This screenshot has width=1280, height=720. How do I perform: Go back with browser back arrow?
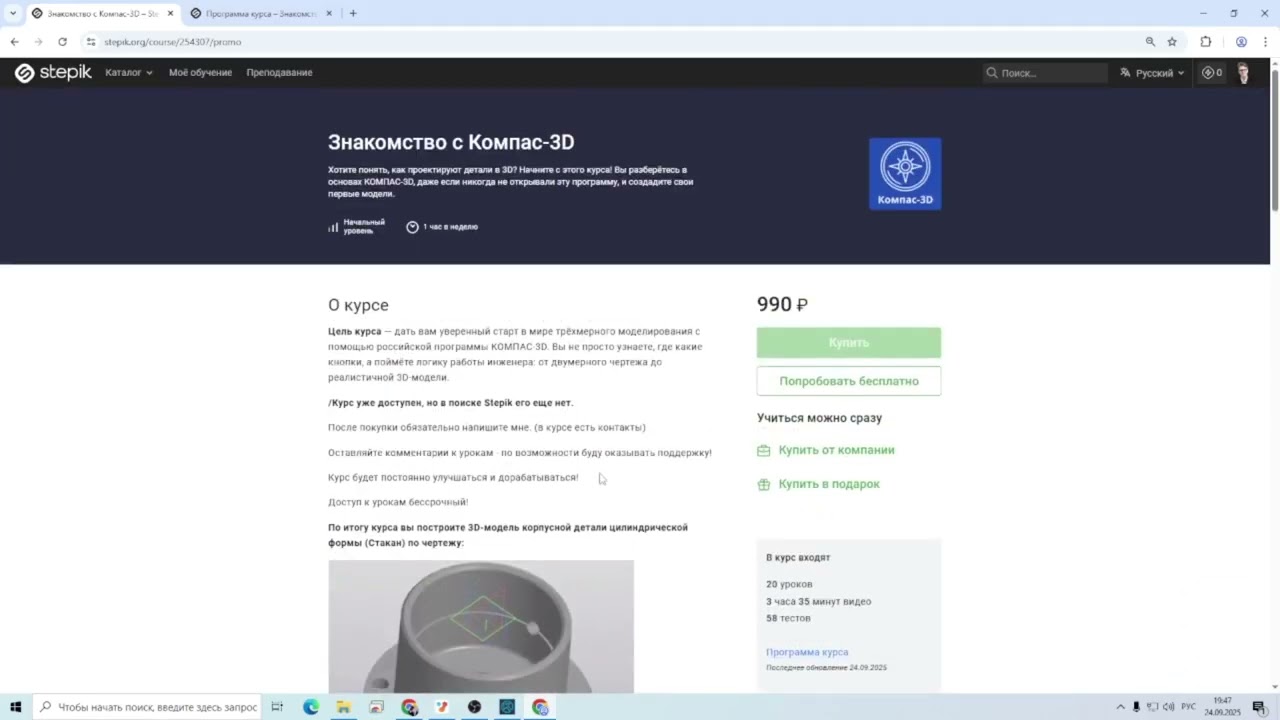click(x=14, y=42)
